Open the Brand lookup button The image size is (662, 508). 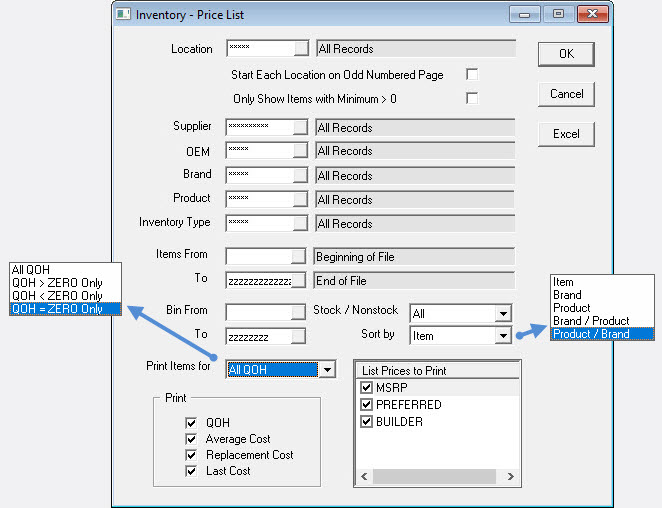point(300,175)
